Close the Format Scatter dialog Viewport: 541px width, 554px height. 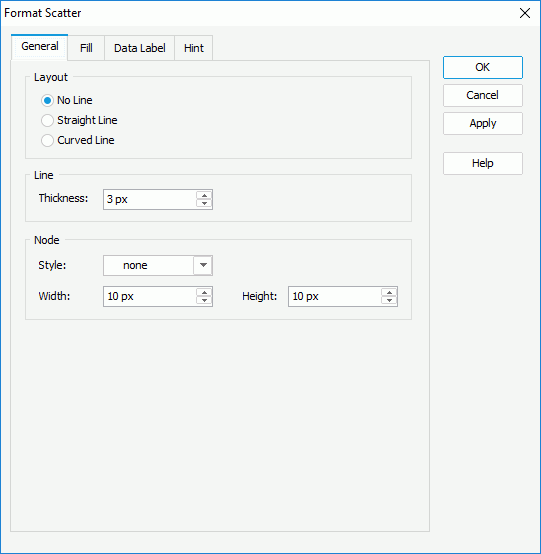[525, 13]
